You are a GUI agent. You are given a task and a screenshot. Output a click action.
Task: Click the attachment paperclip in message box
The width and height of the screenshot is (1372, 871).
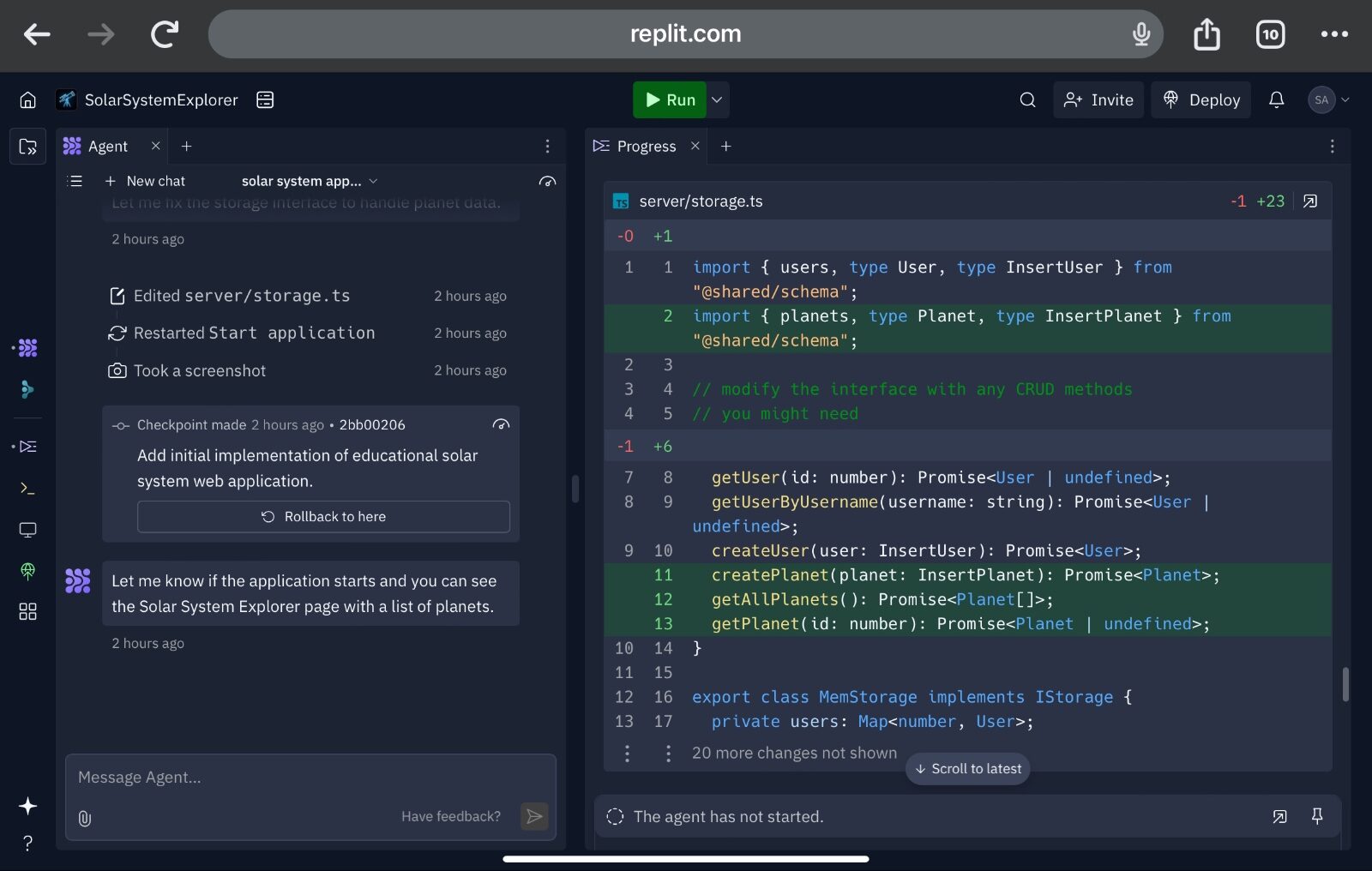(83, 817)
